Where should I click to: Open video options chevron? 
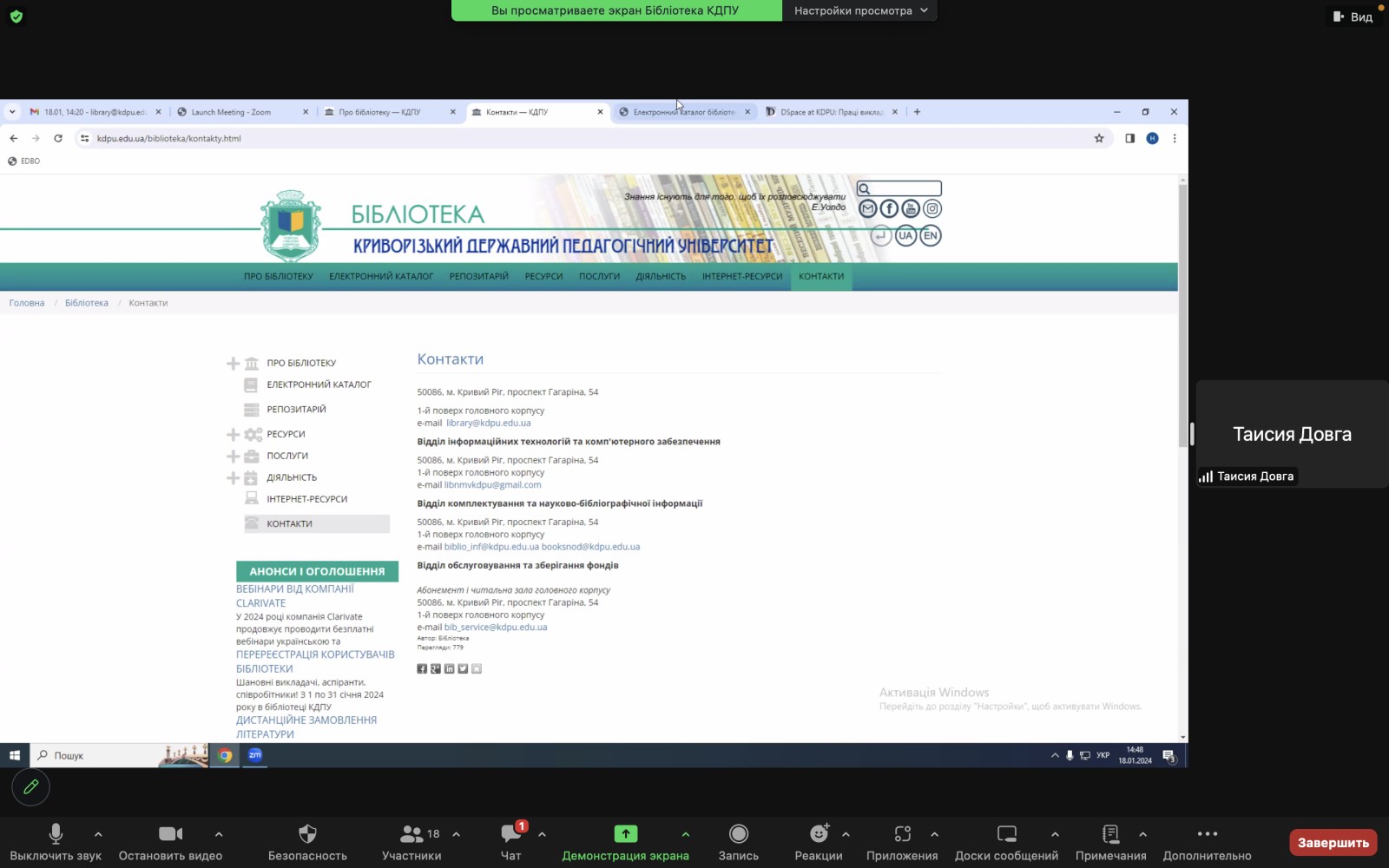pyautogui.click(x=219, y=834)
